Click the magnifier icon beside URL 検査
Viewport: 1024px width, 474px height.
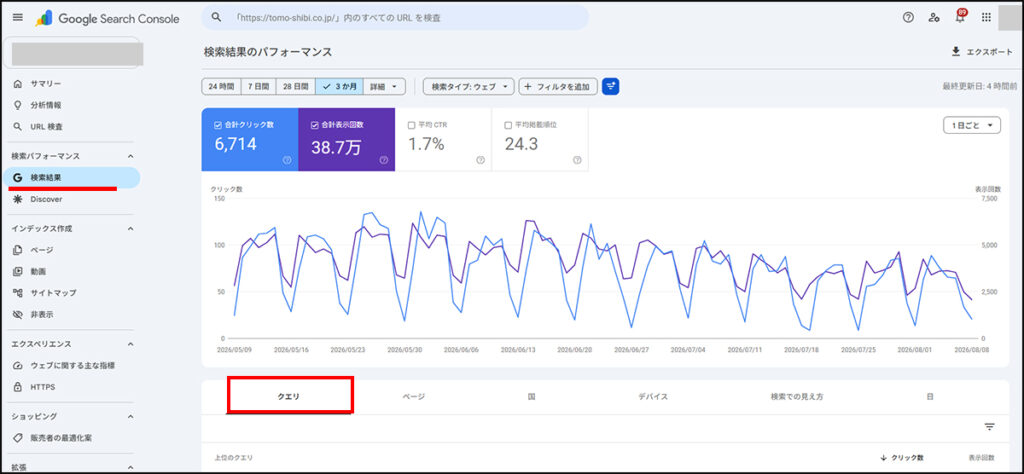tap(18, 127)
